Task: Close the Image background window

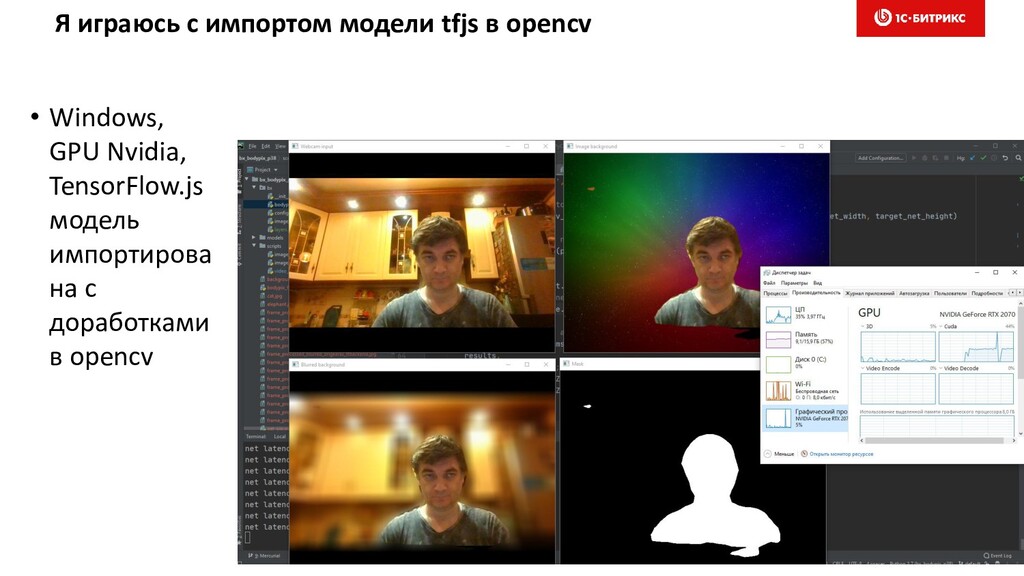Action: pos(820,146)
